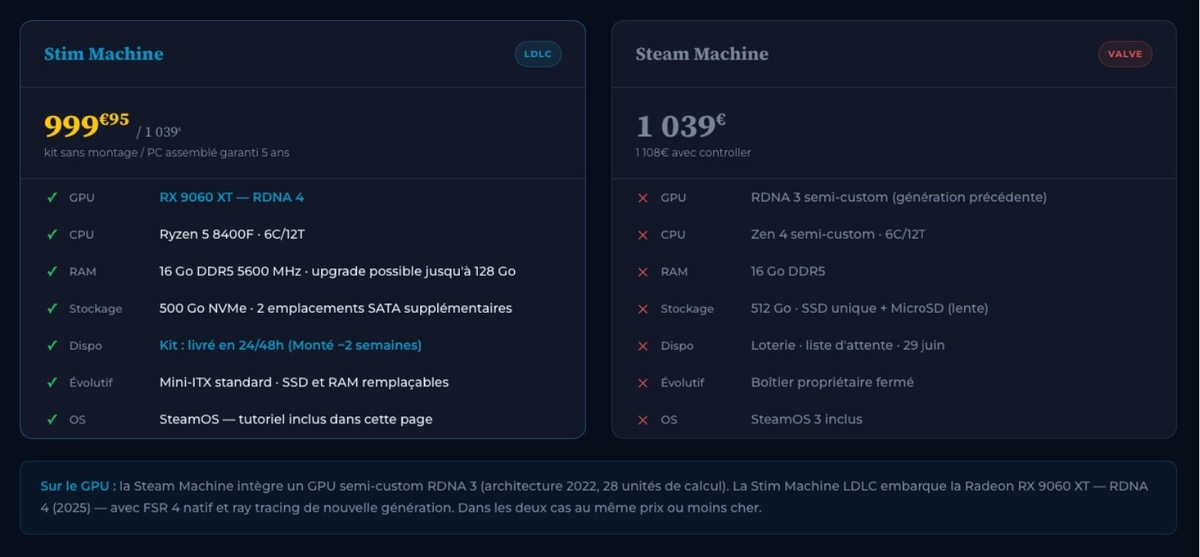The image size is (1200, 557).
Task: Click the red cross next to SteamOS 3 inclus
Action: coord(643,420)
